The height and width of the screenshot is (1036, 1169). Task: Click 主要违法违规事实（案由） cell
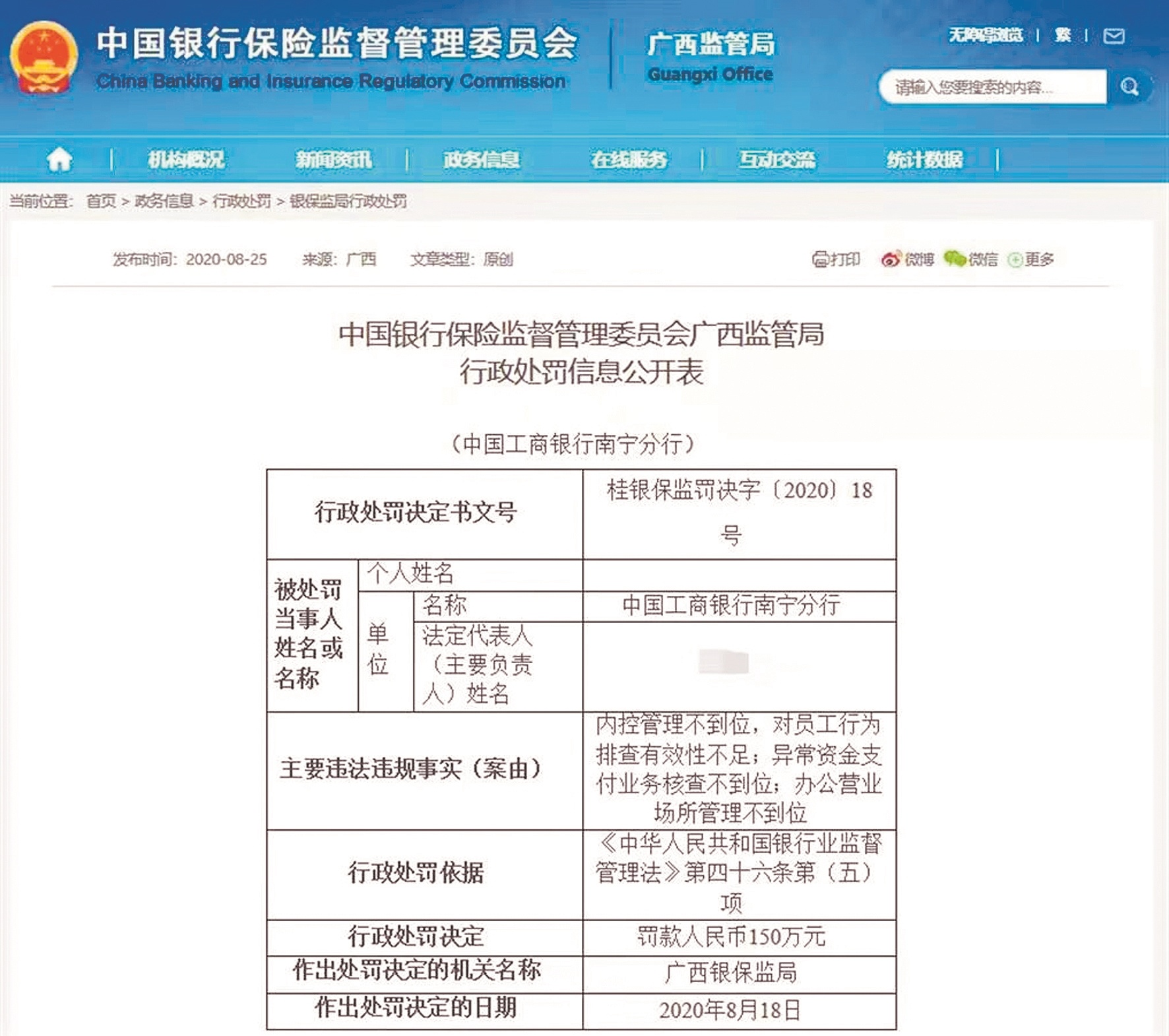pos(425,771)
